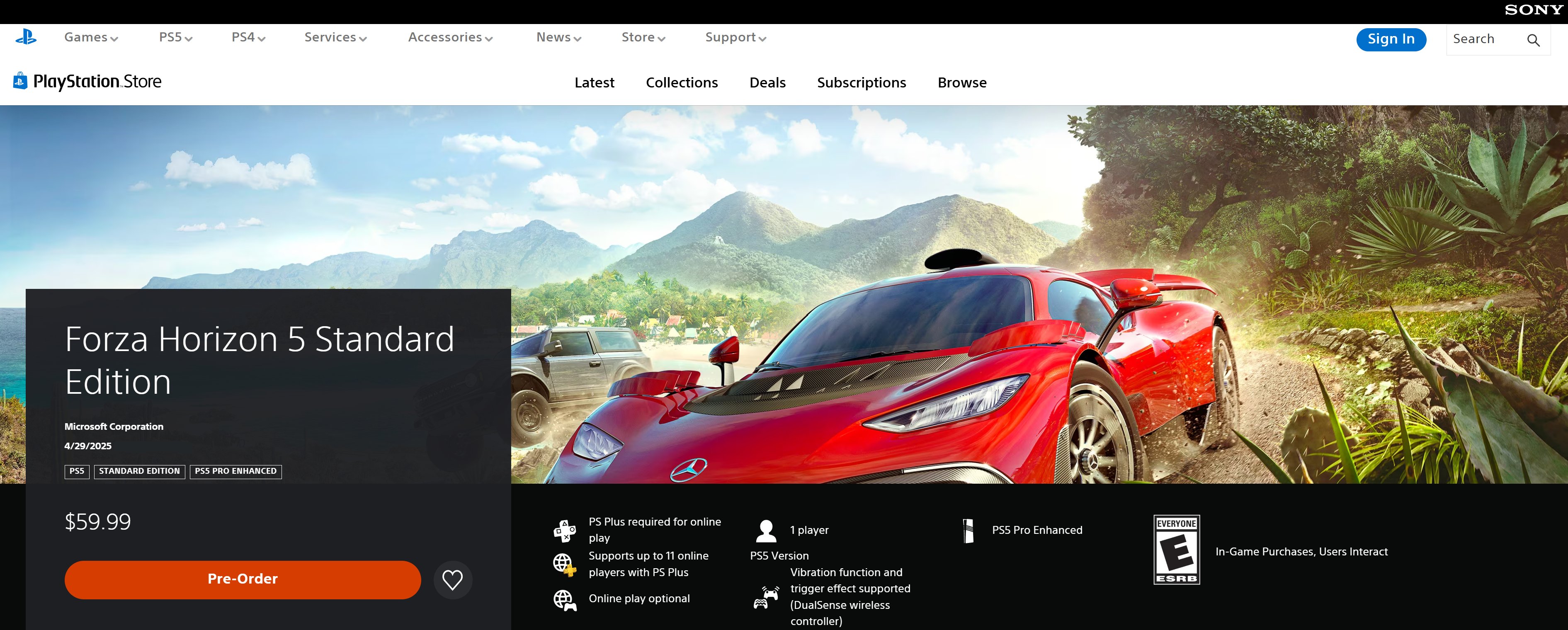The width and height of the screenshot is (1568, 630).
Task: Click the 1 player text
Action: pyautogui.click(x=809, y=530)
